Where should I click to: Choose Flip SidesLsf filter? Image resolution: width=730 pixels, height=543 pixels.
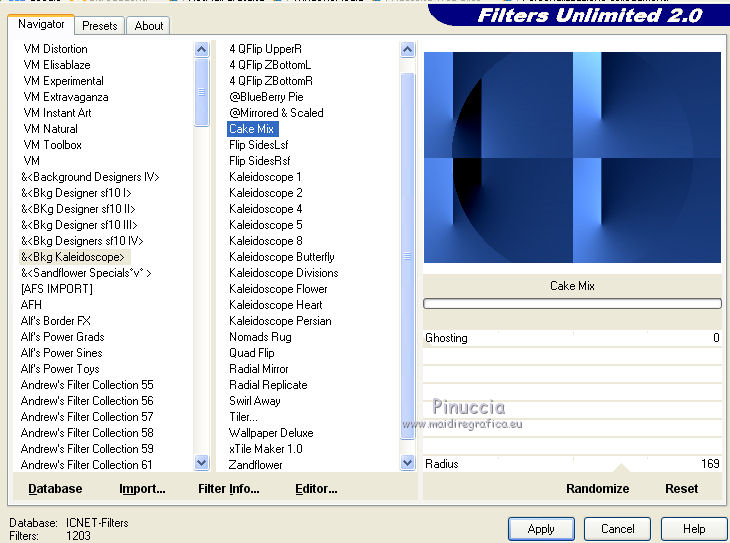(x=258, y=145)
